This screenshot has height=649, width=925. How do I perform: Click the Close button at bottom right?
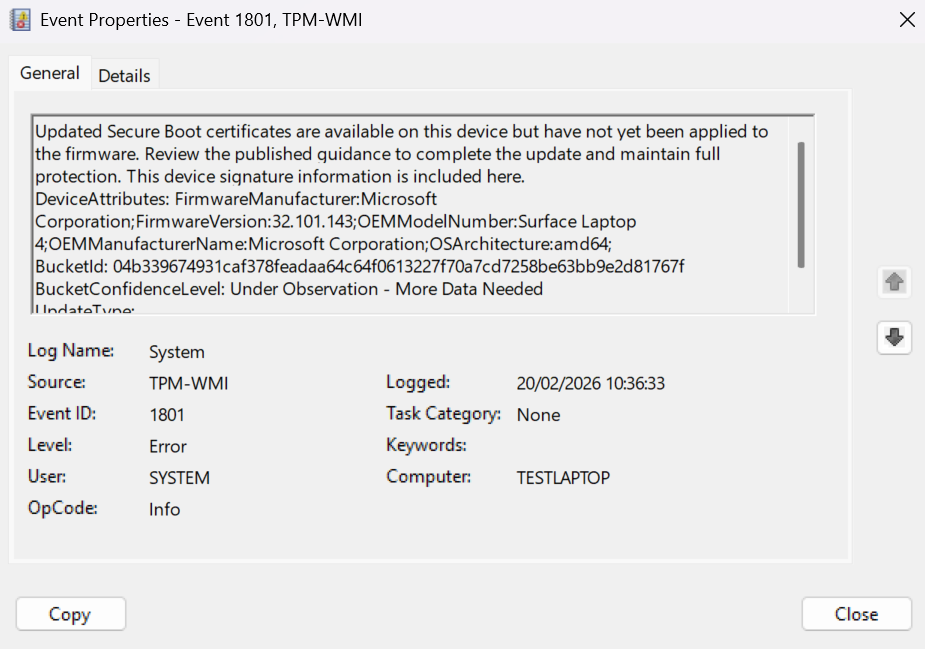pos(856,614)
